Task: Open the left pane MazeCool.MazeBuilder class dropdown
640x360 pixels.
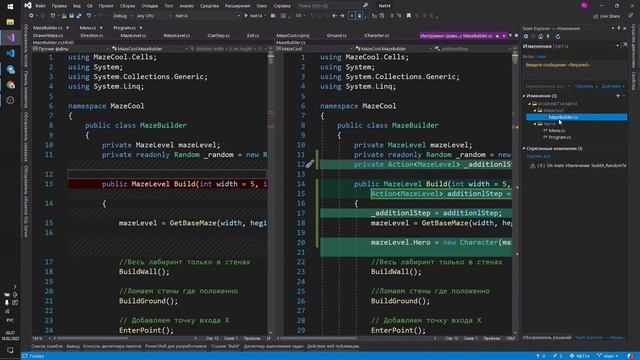Action: pyautogui.click(x=149, y=49)
